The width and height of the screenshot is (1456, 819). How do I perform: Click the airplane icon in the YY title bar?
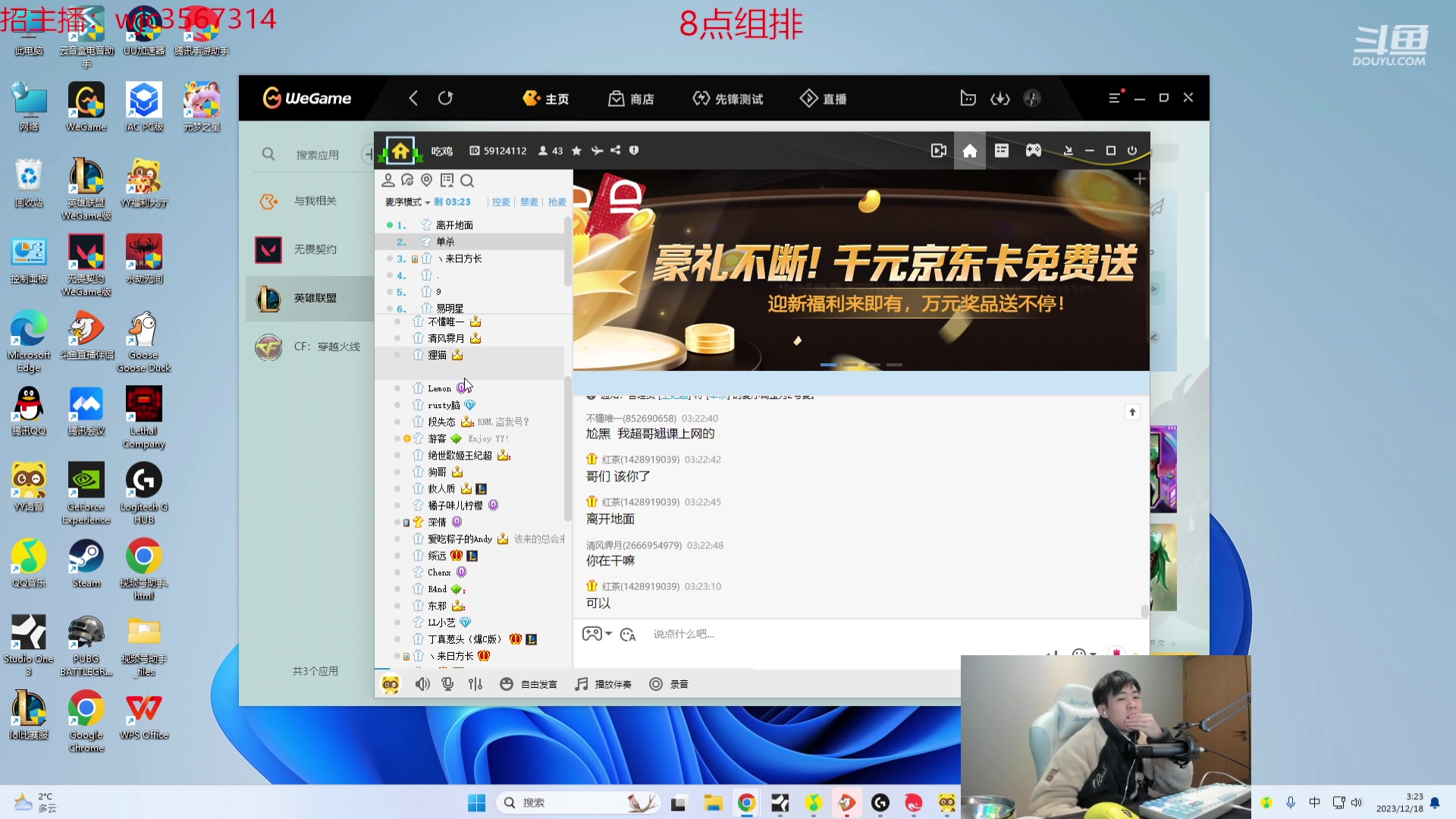point(597,151)
